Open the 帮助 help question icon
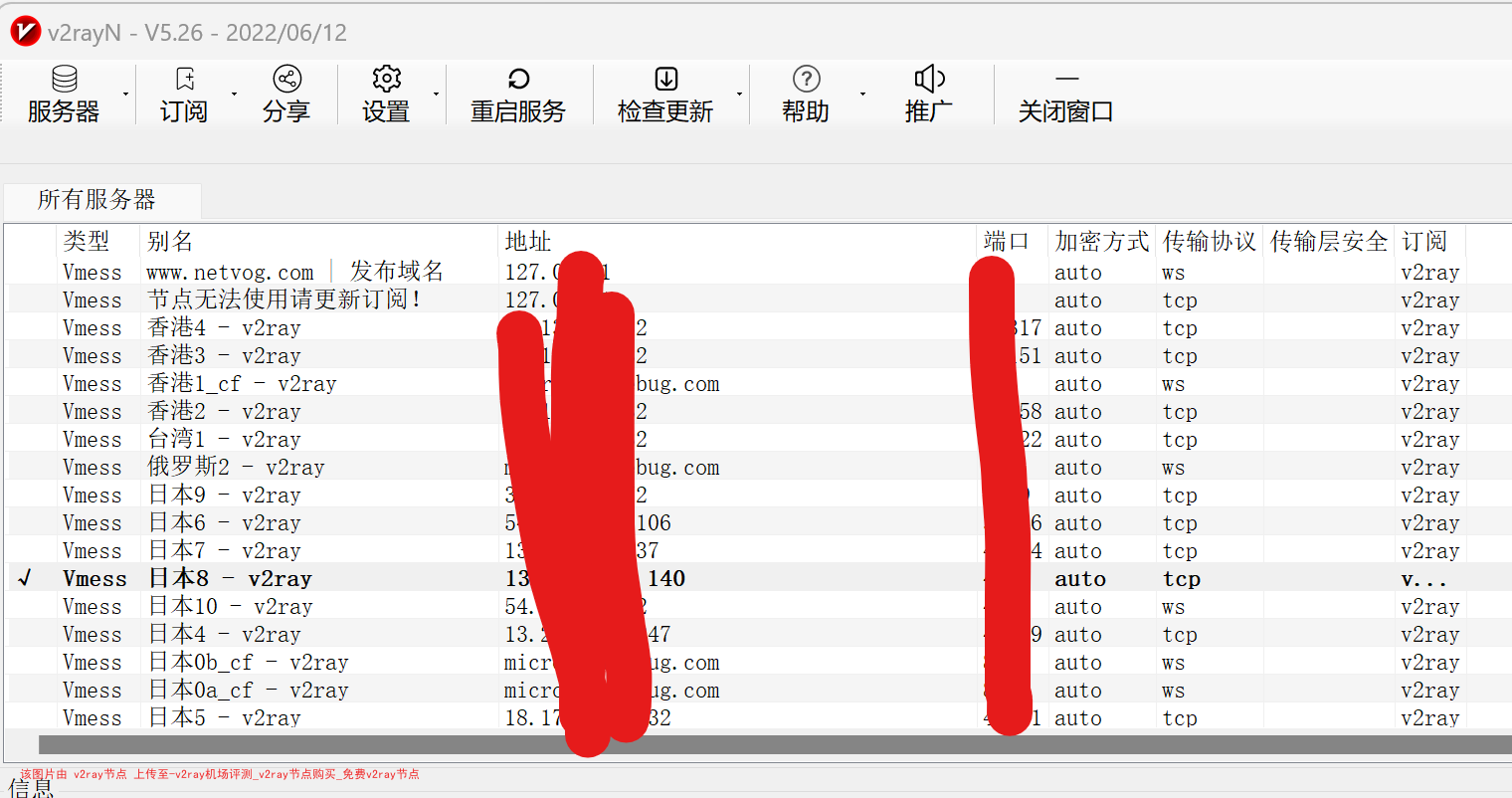The image size is (1512, 798). (x=806, y=80)
